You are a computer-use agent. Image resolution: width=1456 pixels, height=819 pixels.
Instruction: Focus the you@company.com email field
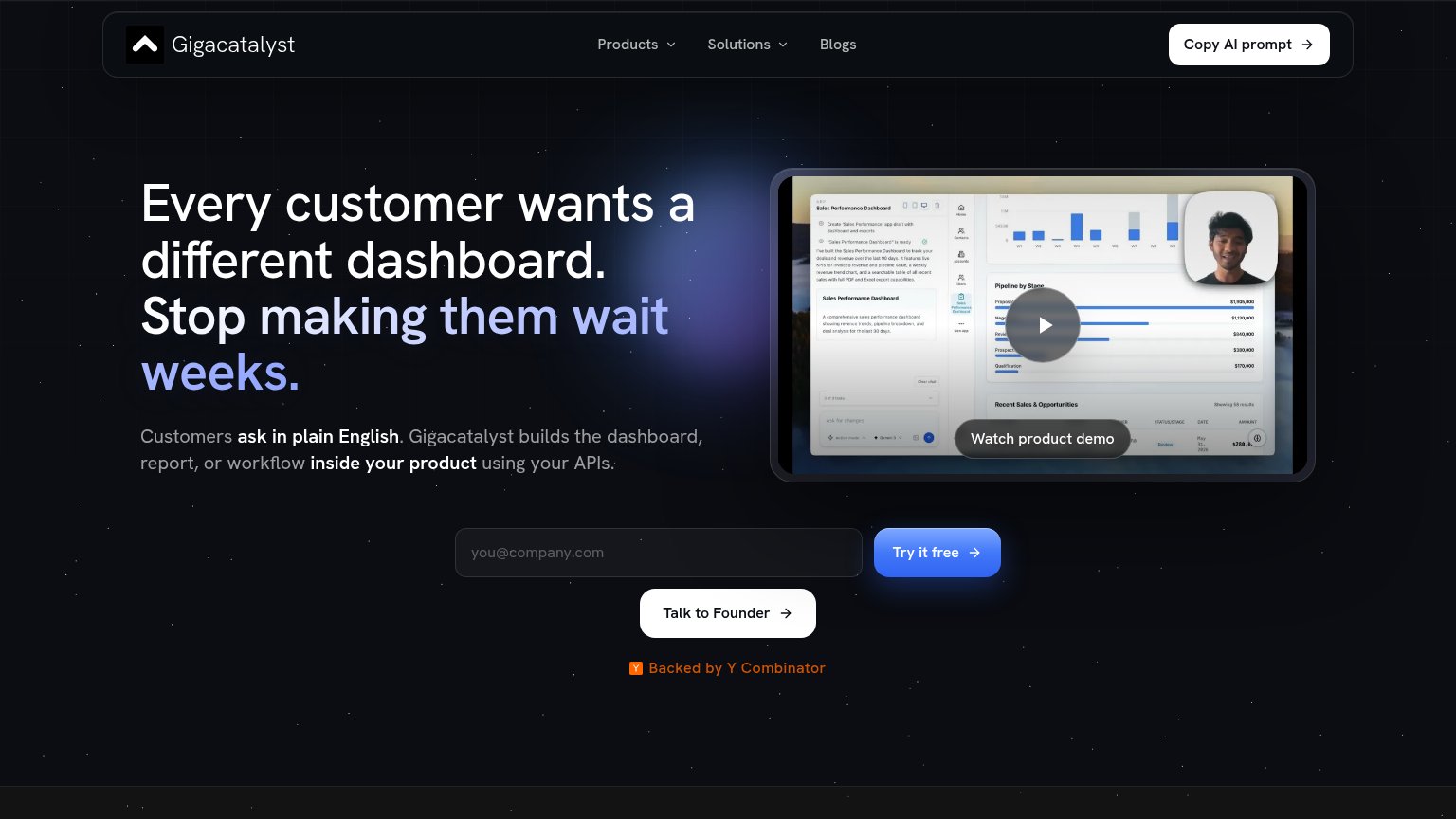658,553
